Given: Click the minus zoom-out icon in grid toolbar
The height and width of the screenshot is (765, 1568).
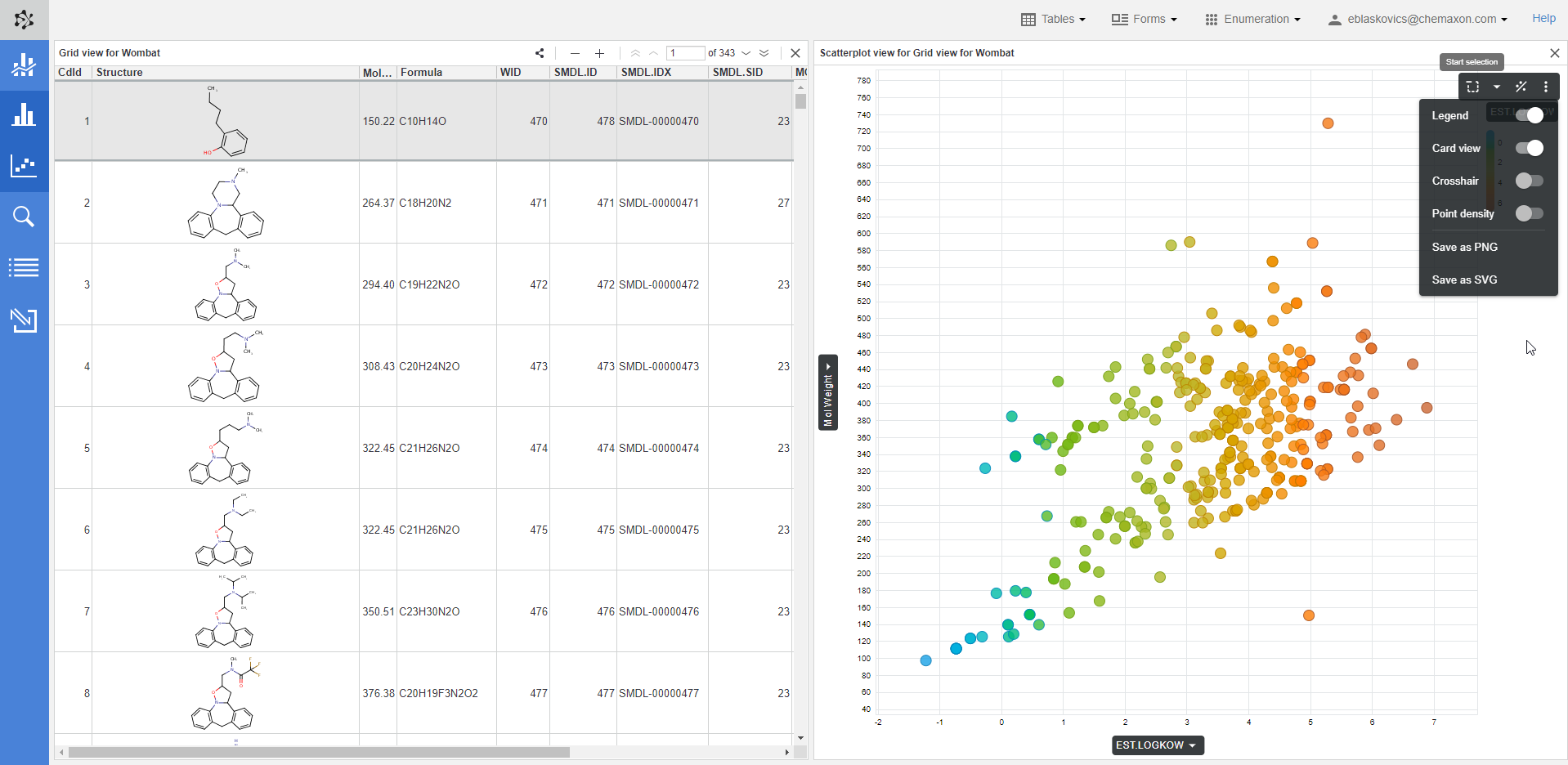Looking at the screenshot, I should [575, 53].
